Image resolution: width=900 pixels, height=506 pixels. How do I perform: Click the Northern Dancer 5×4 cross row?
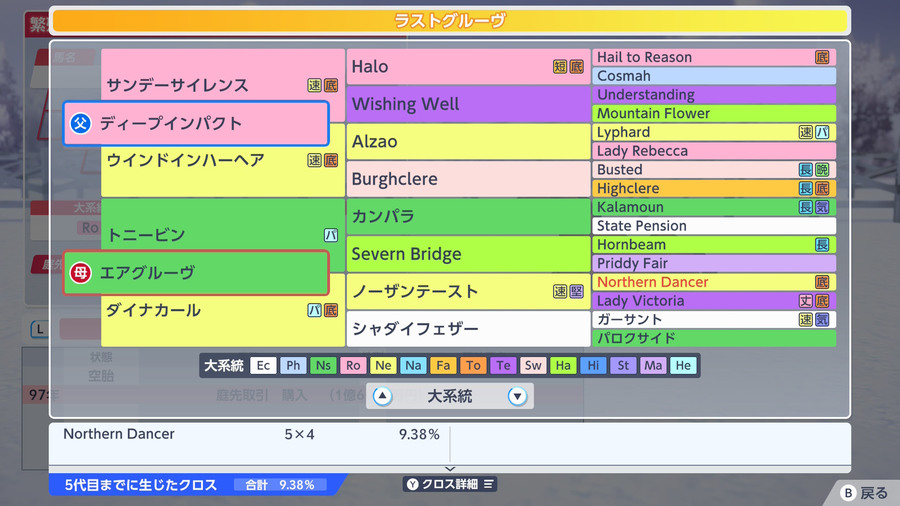pyautogui.click(x=250, y=434)
